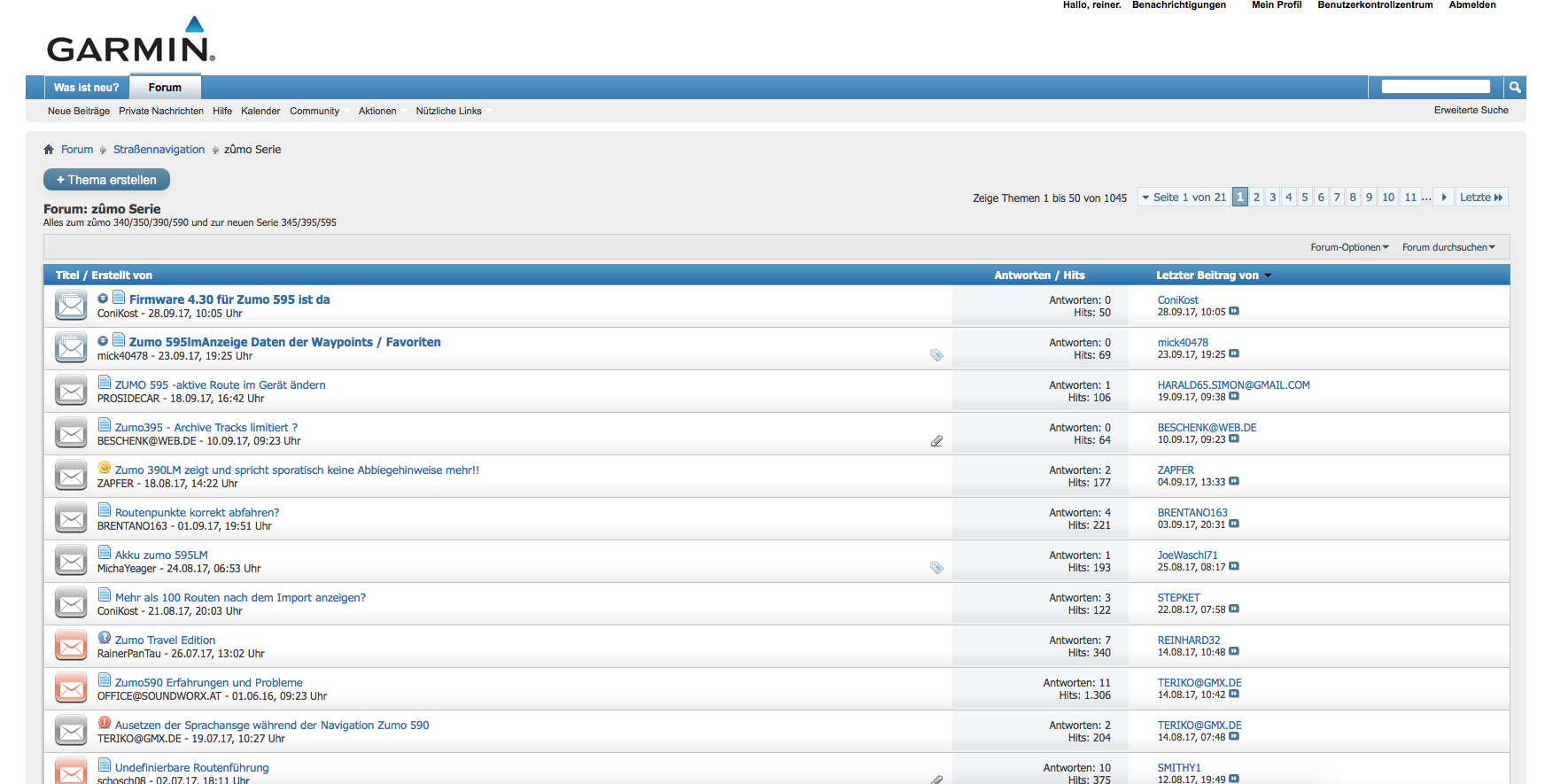Click the search magnifier icon
1545x784 pixels.
pos(1515,87)
